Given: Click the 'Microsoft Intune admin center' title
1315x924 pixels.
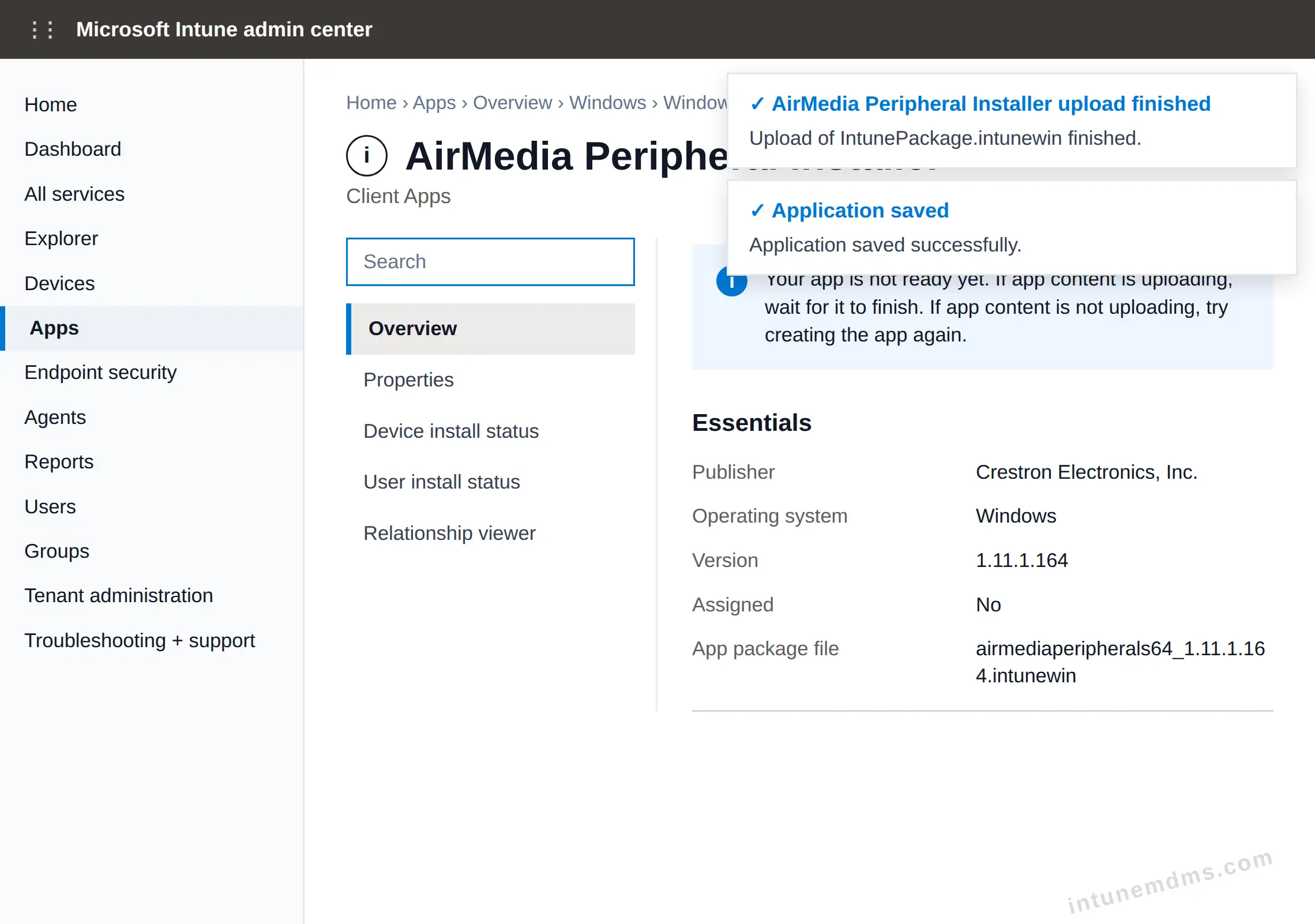Looking at the screenshot, I should (x=224, y=29).
